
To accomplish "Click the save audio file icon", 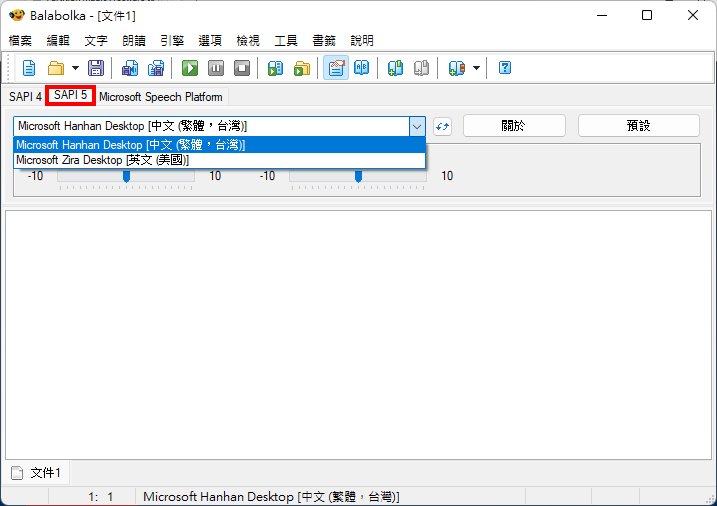I will [x=130, y=69].
